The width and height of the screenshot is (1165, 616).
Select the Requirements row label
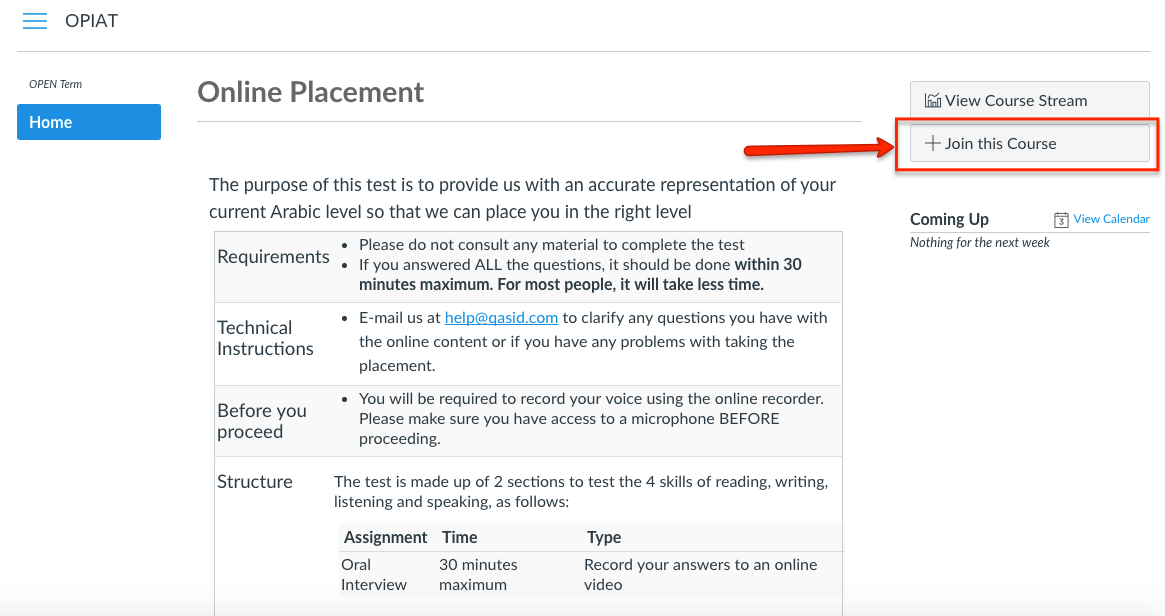click(x=273, y=257)
